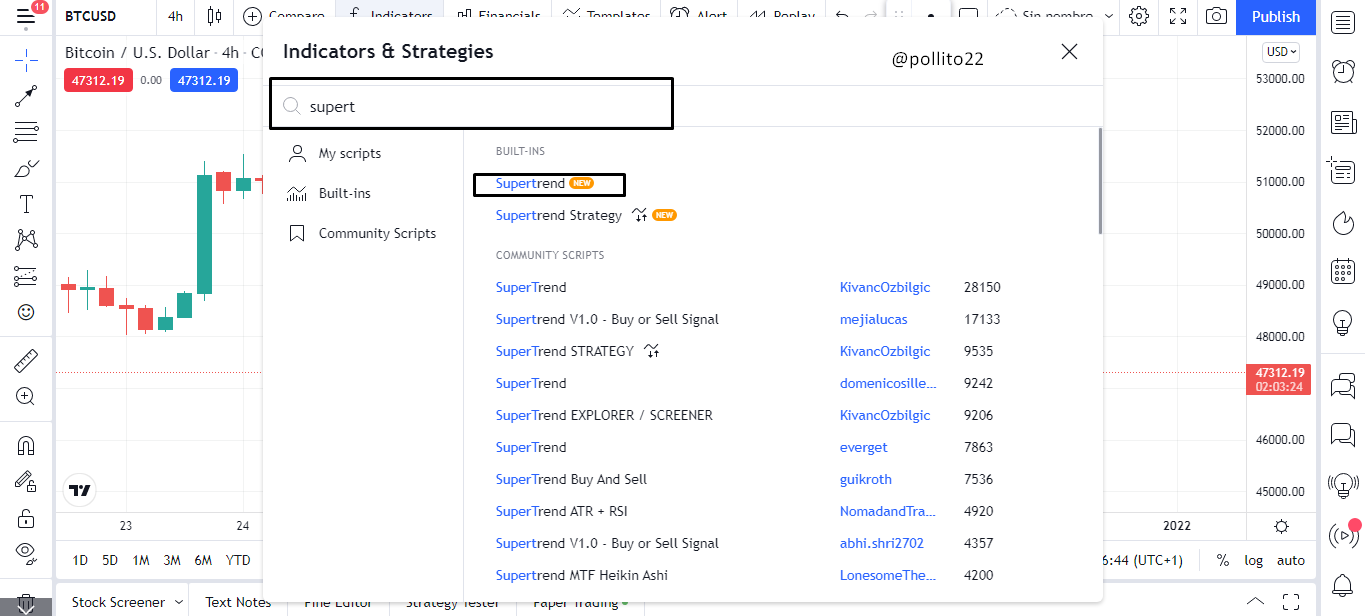
Task: Open the data window panel
Action: [x=1343, y=171]
